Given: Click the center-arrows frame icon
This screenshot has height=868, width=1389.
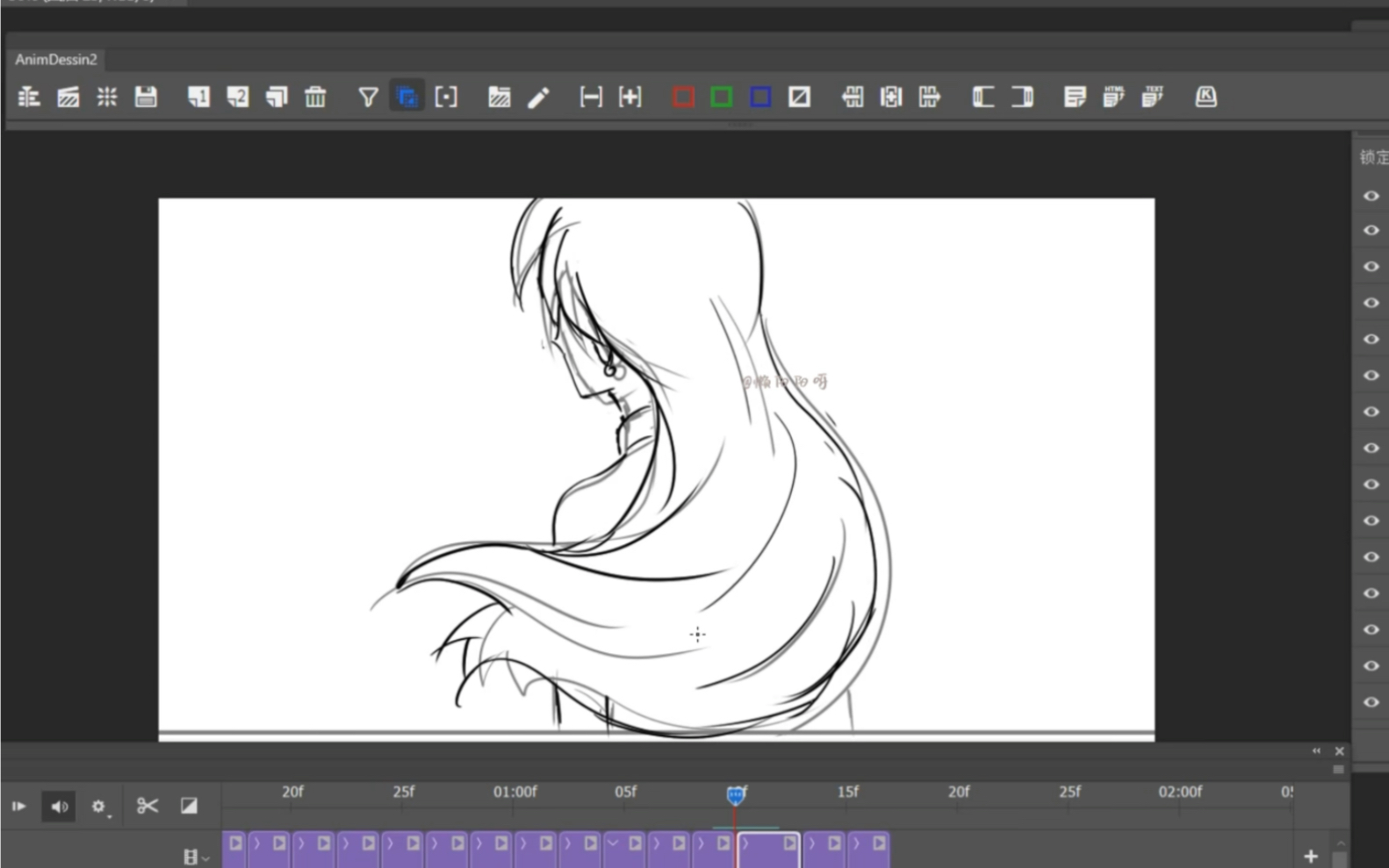Looking at the screenshot, I should pos(891,97).
